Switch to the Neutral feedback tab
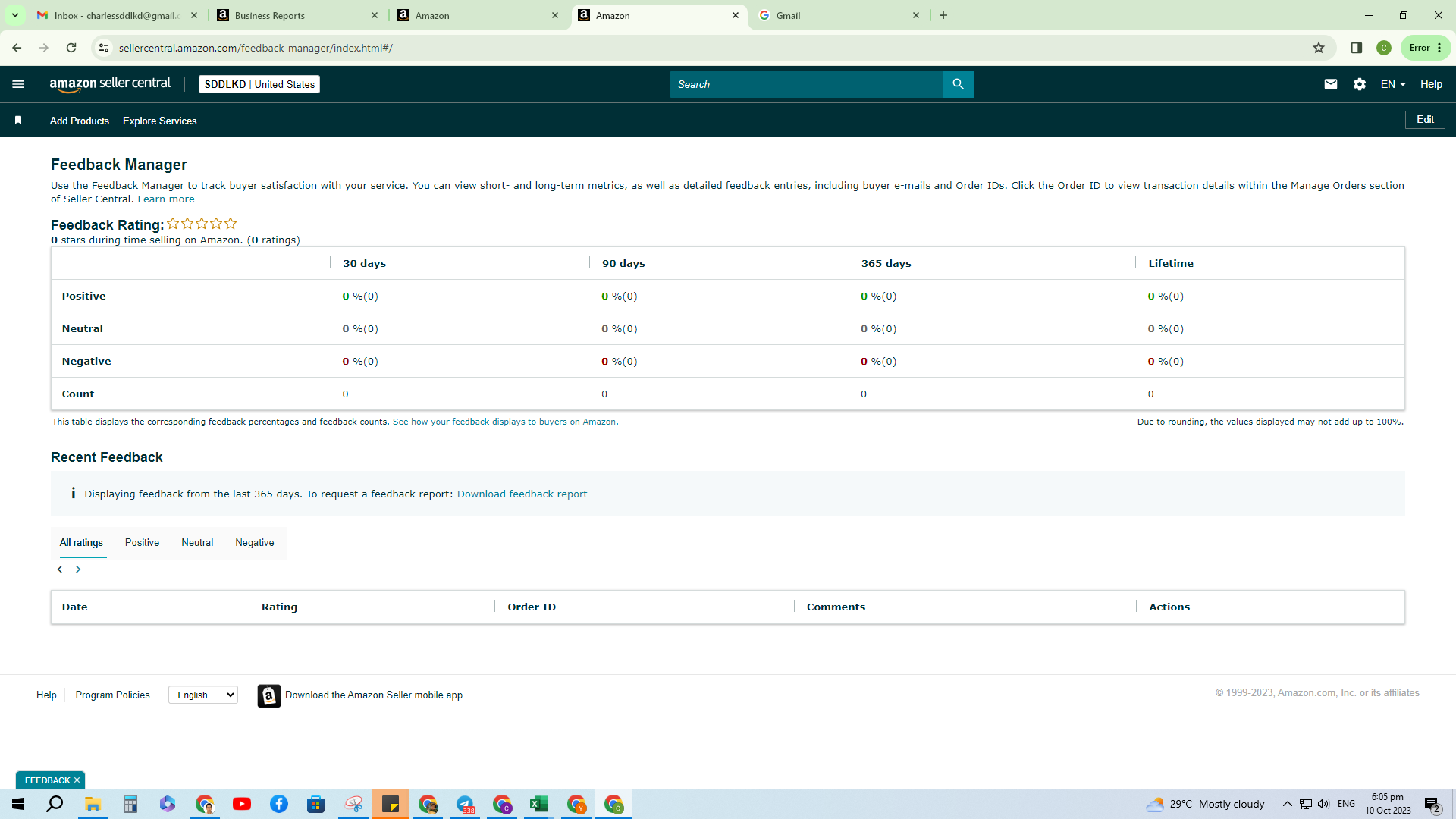 [197, 543]
